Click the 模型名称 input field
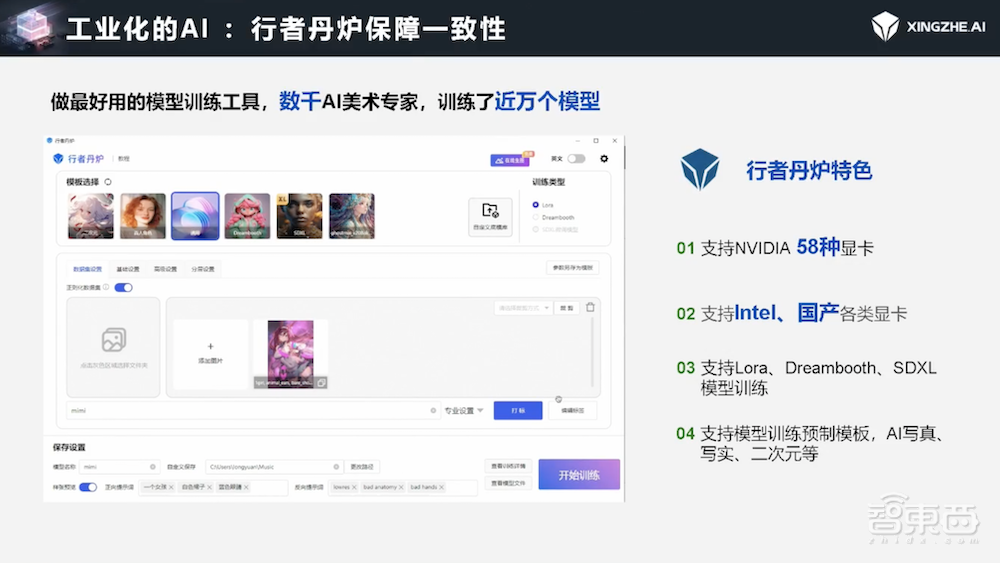Image resolution: width=1000 pixels, height=563 pixels. (119, 467)
